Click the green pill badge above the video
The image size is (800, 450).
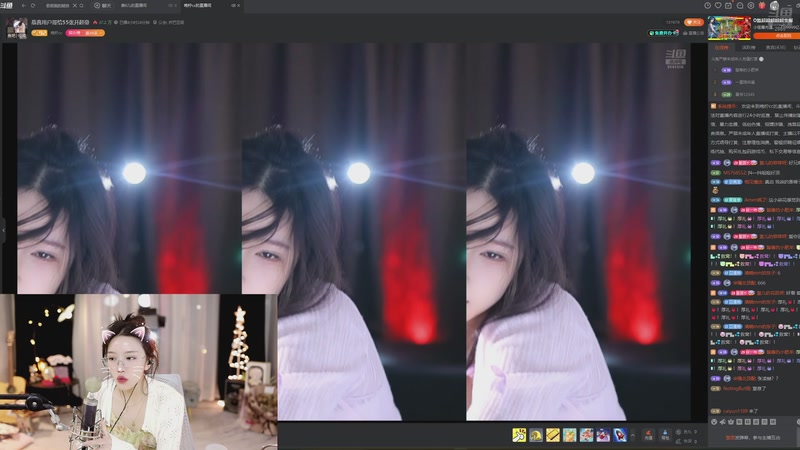coord(663,33)
